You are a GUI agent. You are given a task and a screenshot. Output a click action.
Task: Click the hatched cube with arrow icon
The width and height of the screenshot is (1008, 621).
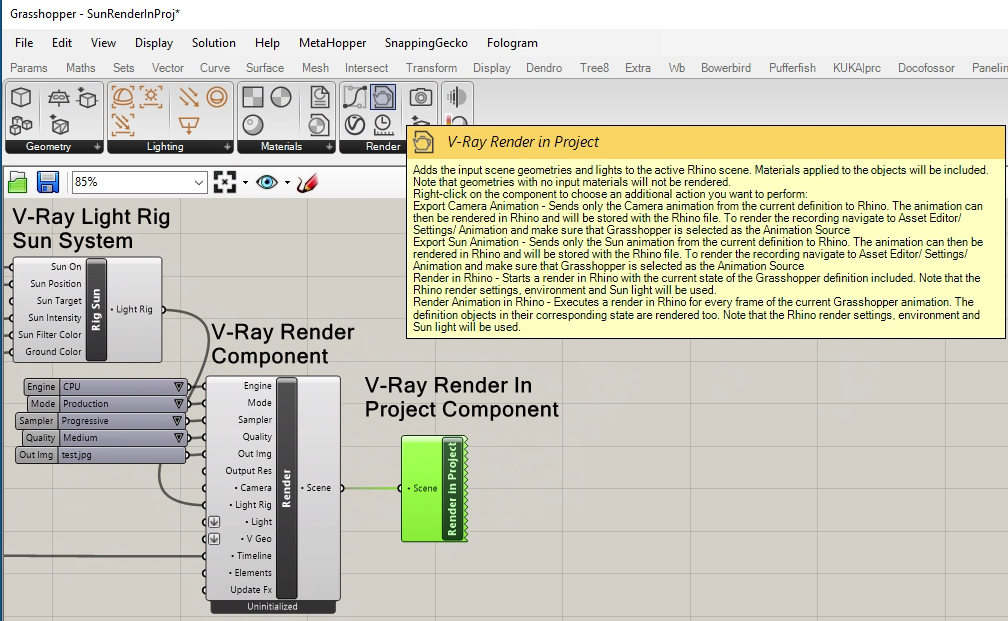tap(58, 125)
